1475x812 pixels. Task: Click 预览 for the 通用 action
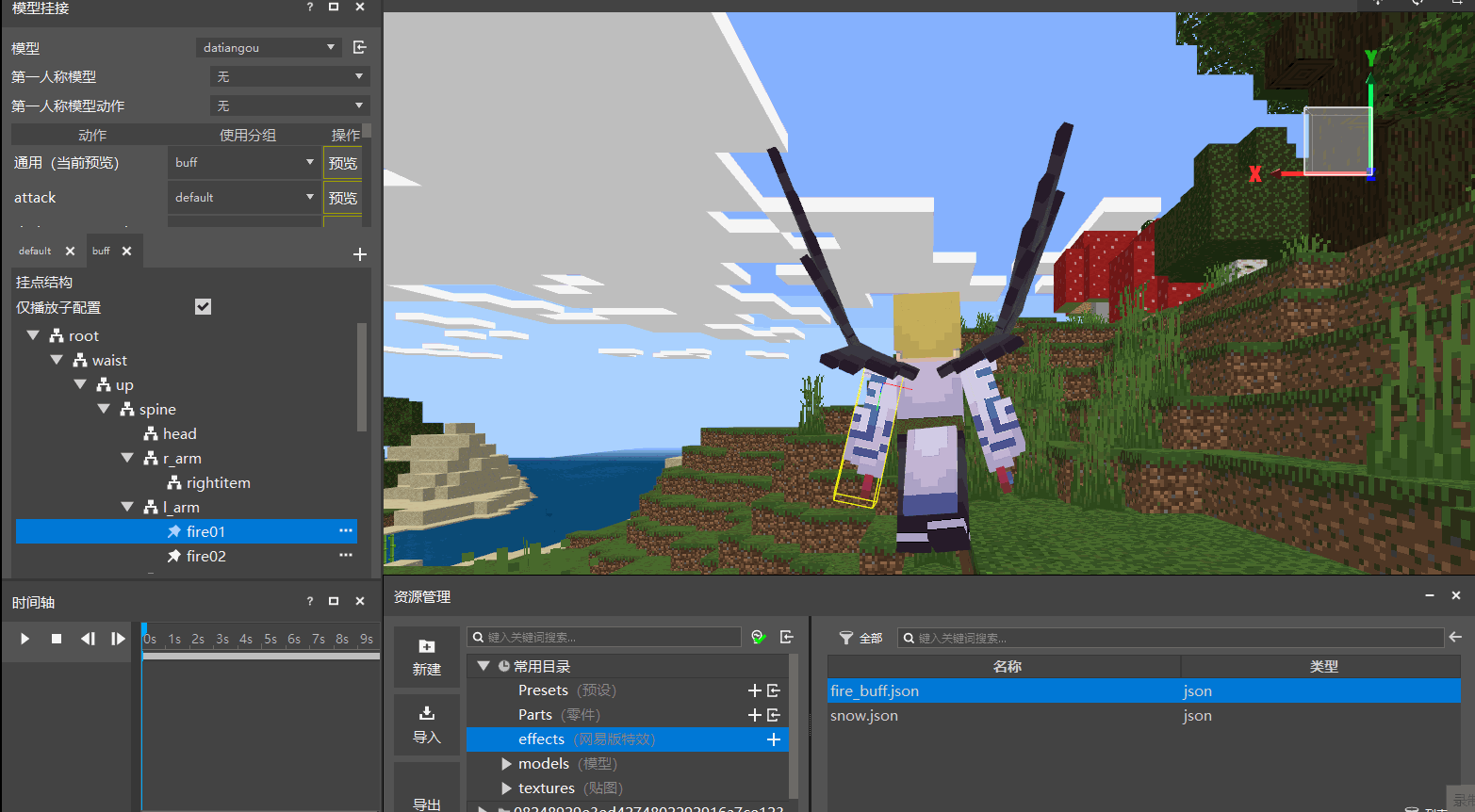click(x=343, y=163)
